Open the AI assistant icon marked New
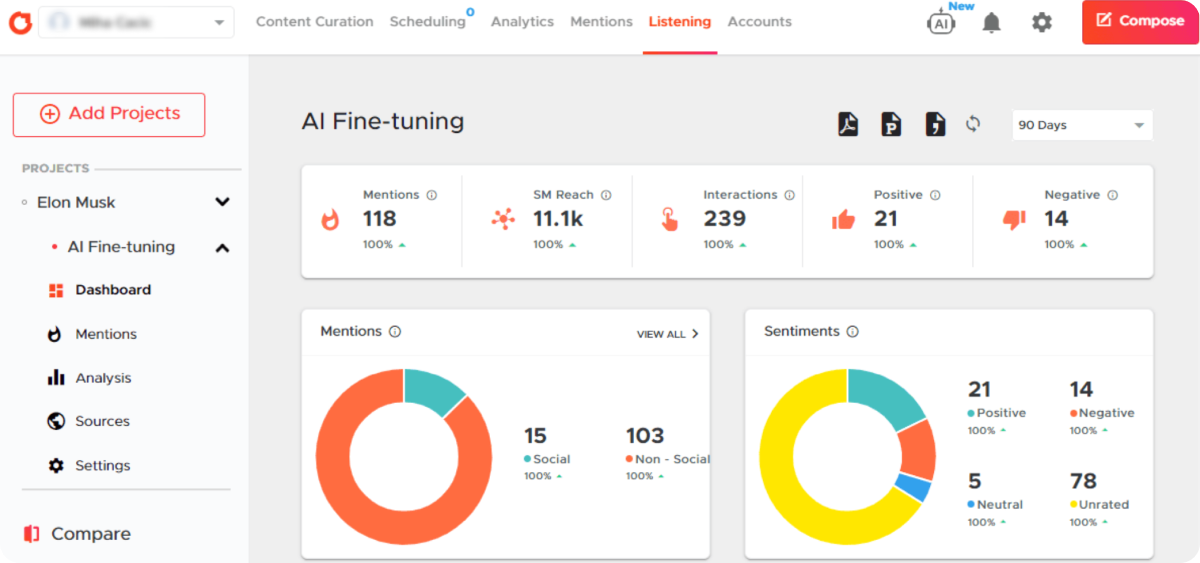This screenshot has height=563, width=1200. point(941,22)
